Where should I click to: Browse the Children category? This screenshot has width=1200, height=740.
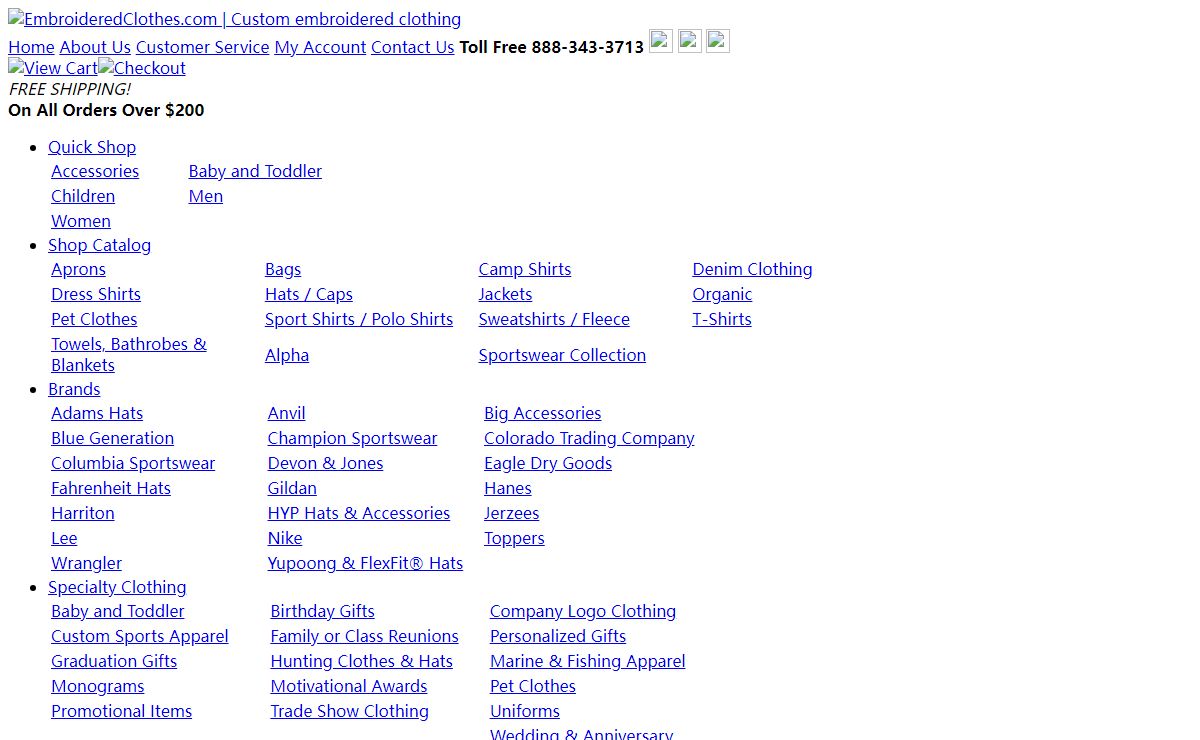(x=83, y=196)
